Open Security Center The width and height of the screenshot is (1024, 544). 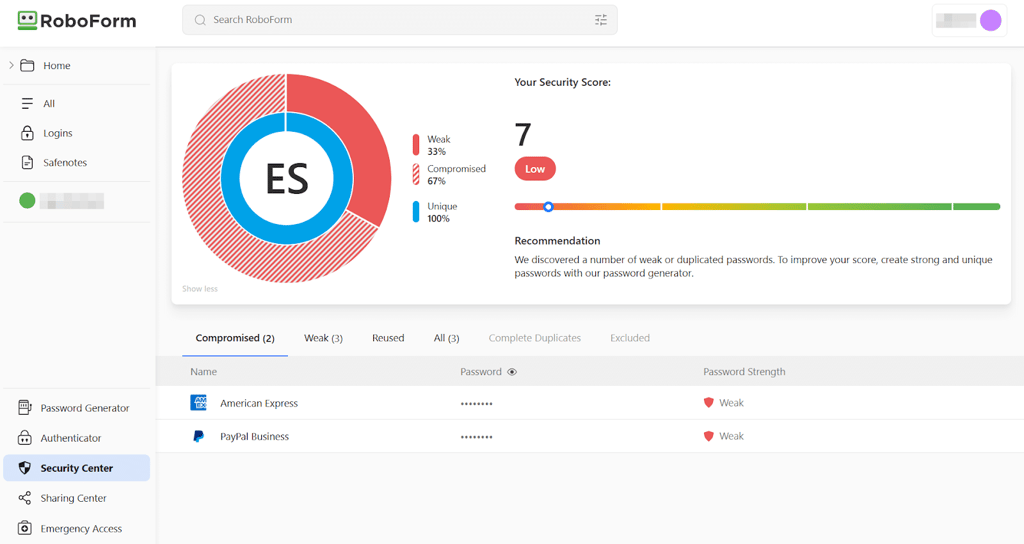coord(77,468)
